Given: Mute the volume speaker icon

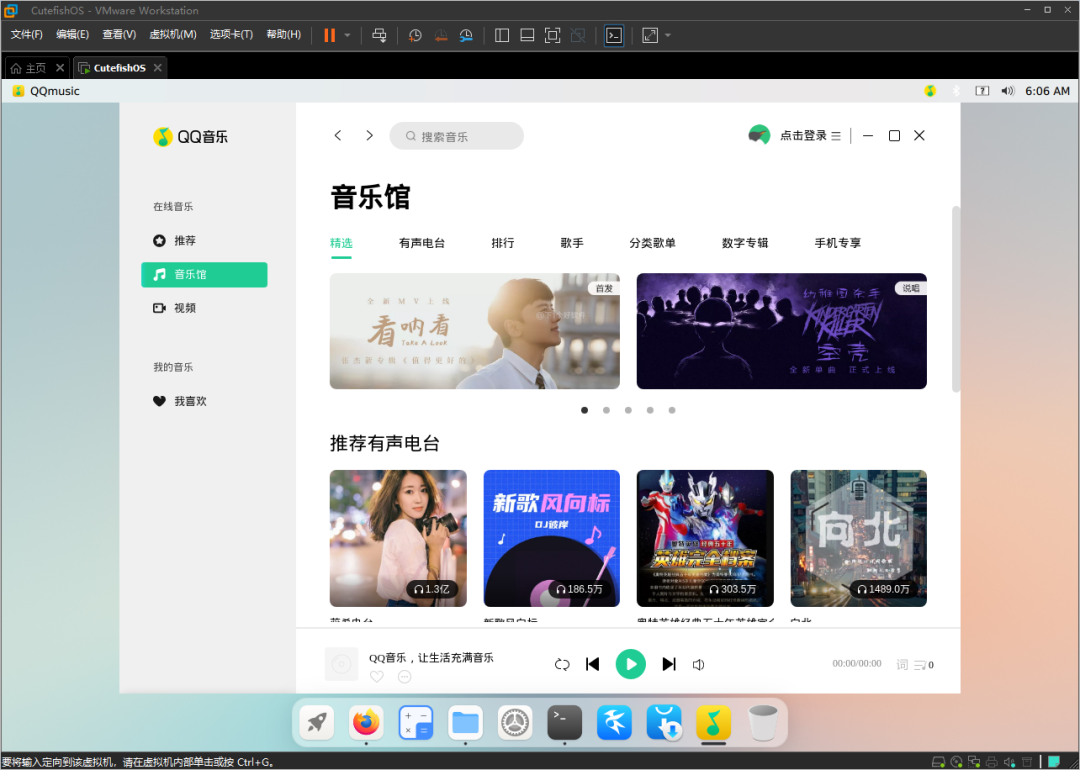Looking at the screenshot, I should click(x=699, y=665).
